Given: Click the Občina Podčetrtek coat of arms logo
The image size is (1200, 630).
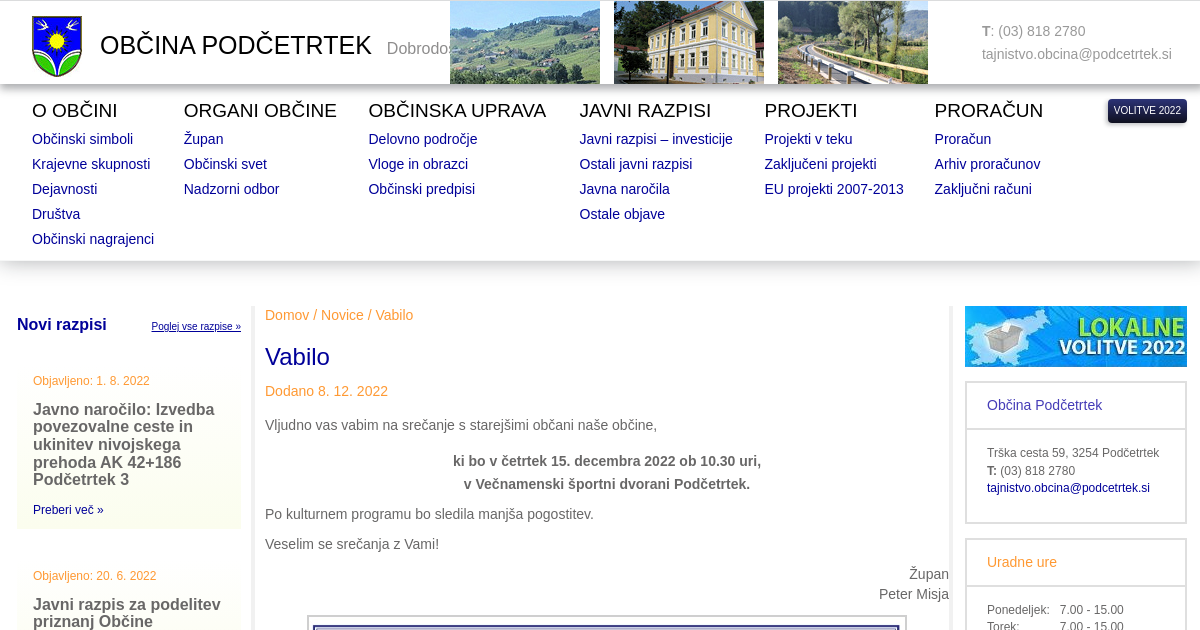Looking at the screenshot, I should click(57, 46).
